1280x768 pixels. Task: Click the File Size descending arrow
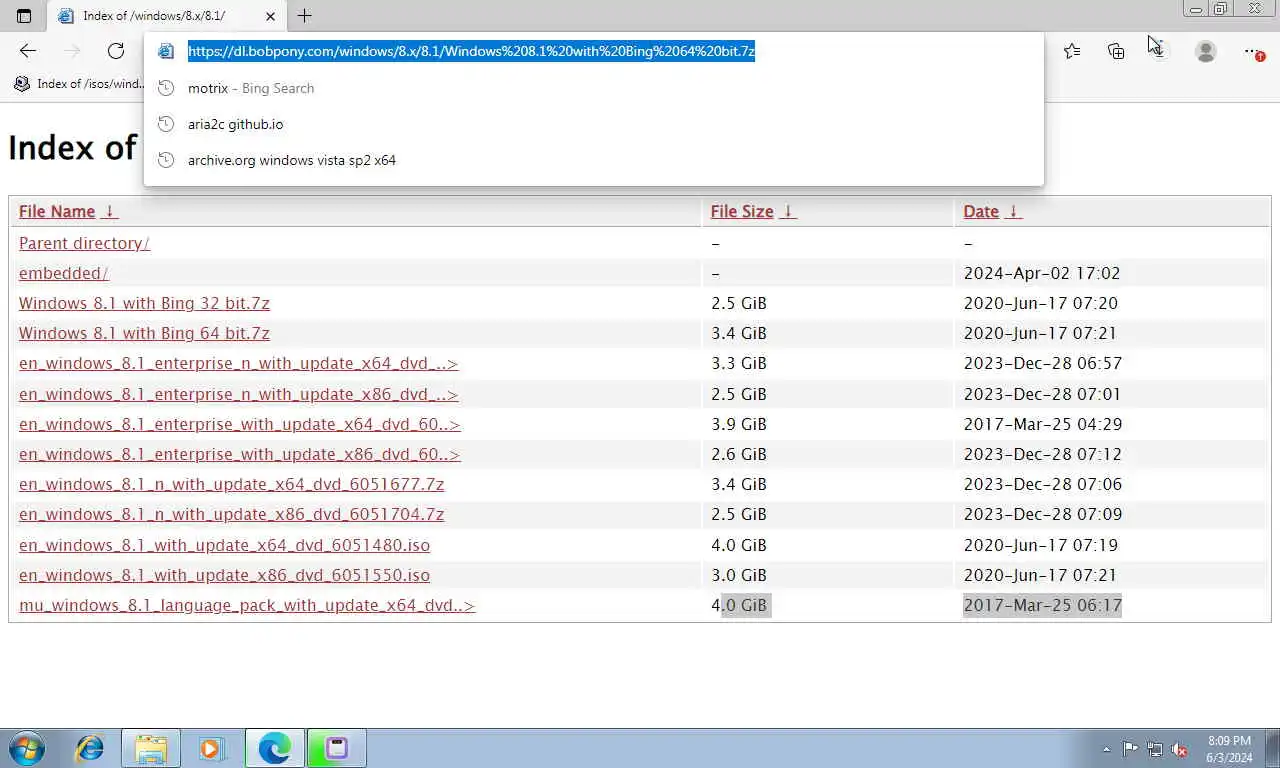(x=788, y=211)
